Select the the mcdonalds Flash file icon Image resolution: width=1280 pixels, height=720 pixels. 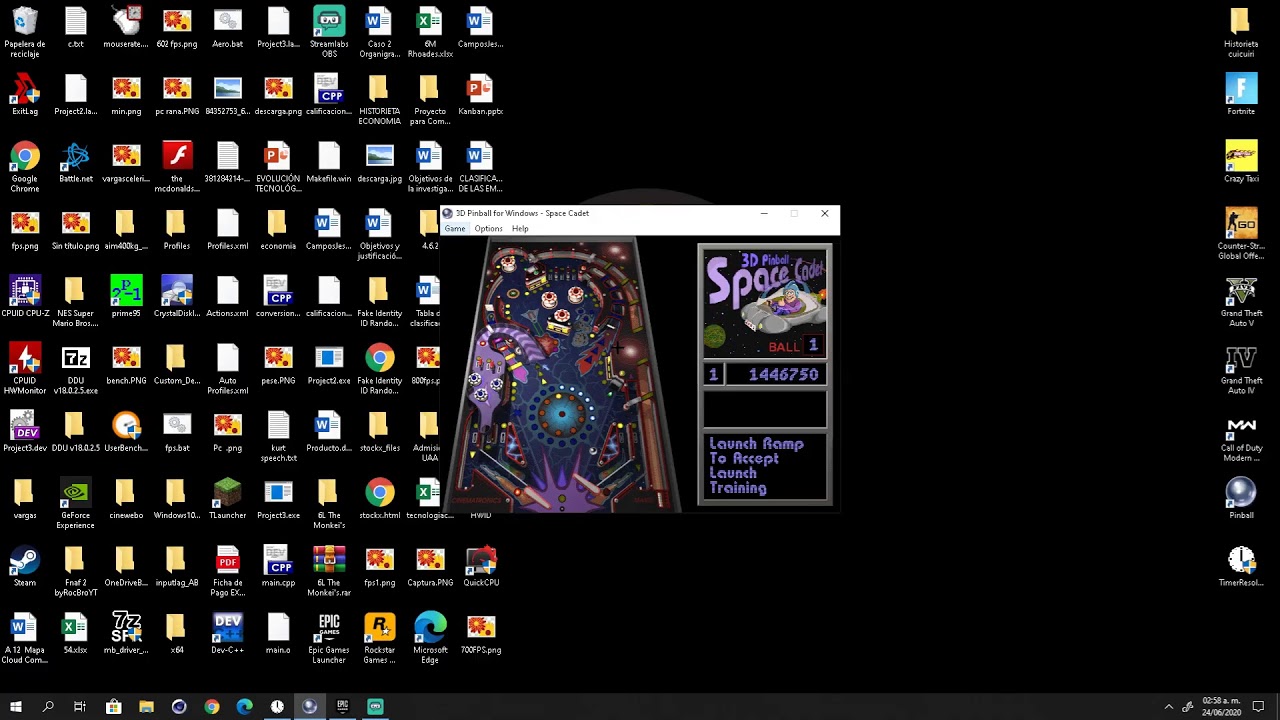[177, 167]
